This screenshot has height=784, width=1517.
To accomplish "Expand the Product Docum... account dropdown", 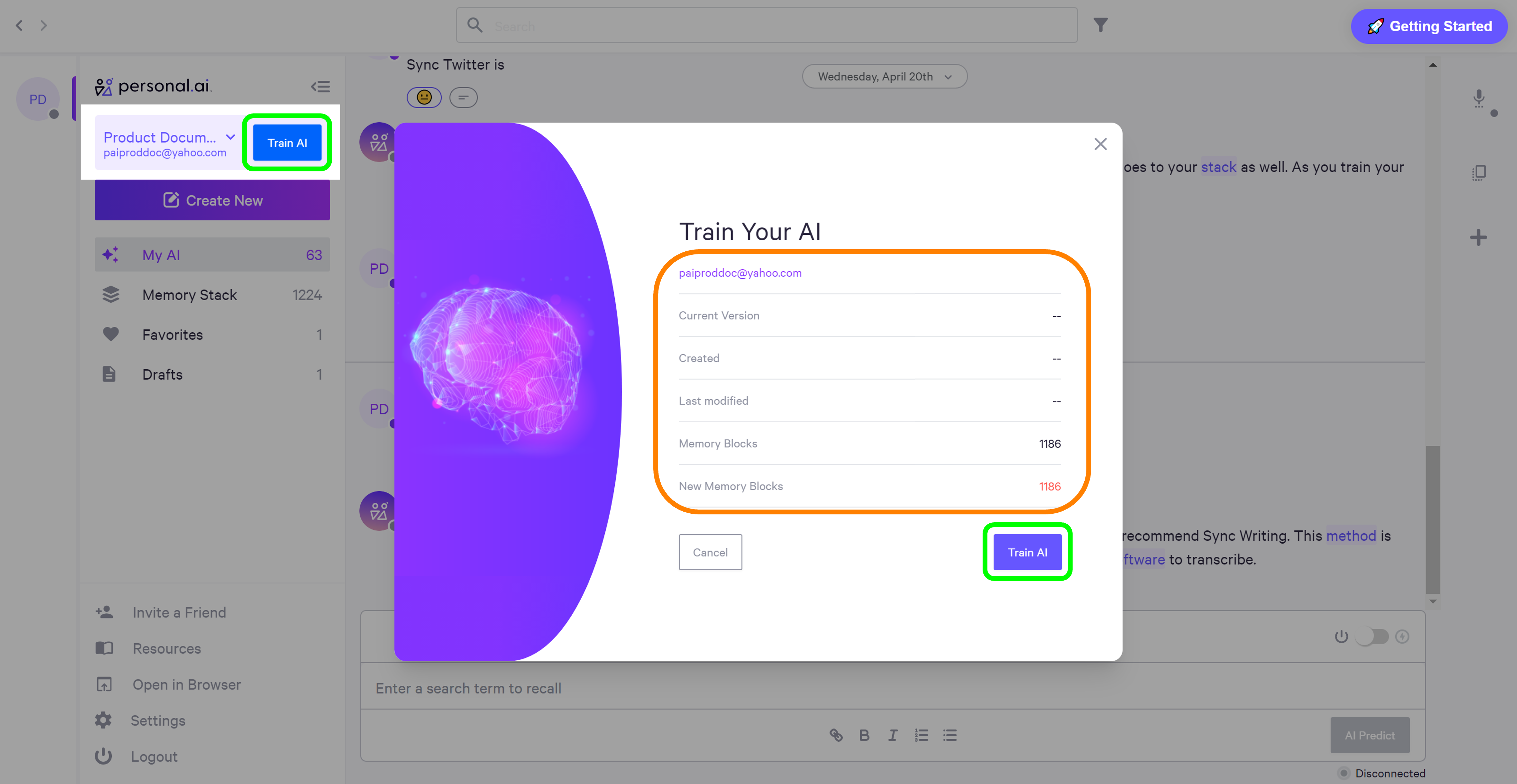I will tap(230, 137).
